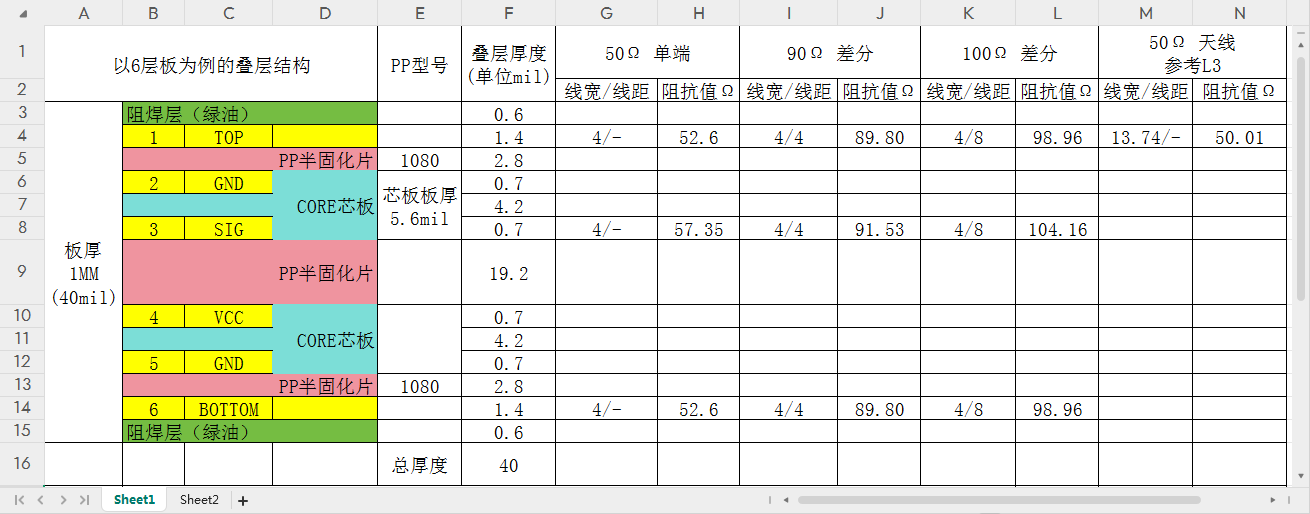Add a new sheet with plus icon

click(x=242, y=500)
